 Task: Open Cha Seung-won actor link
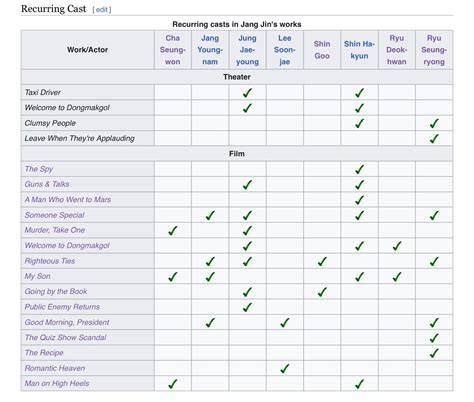(173, 50)
